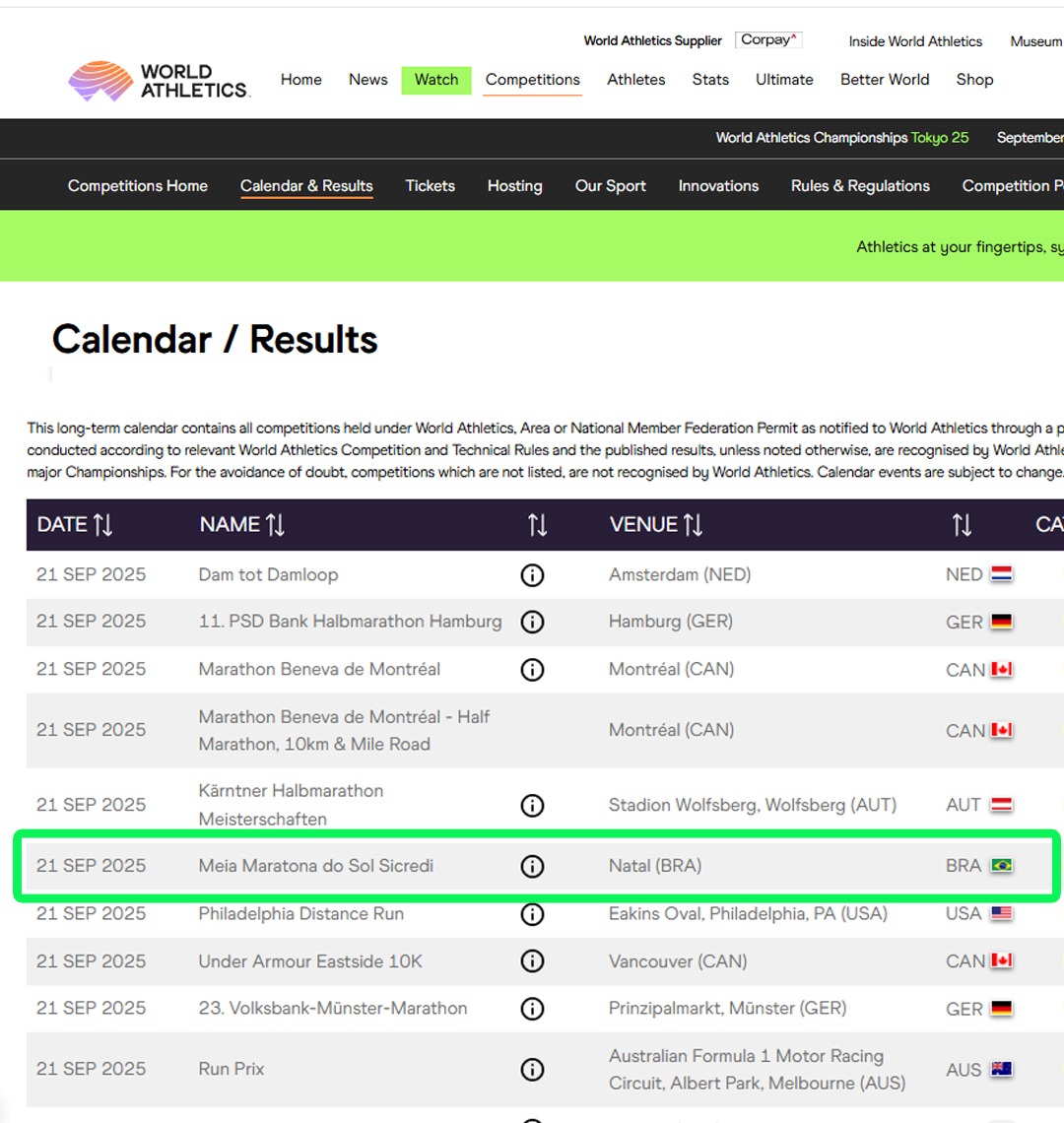Click the World Athletics logo
Image resolution: width=1064 pixels, height=1123 pixels.
pyautogui.click(x=160, y=81)
